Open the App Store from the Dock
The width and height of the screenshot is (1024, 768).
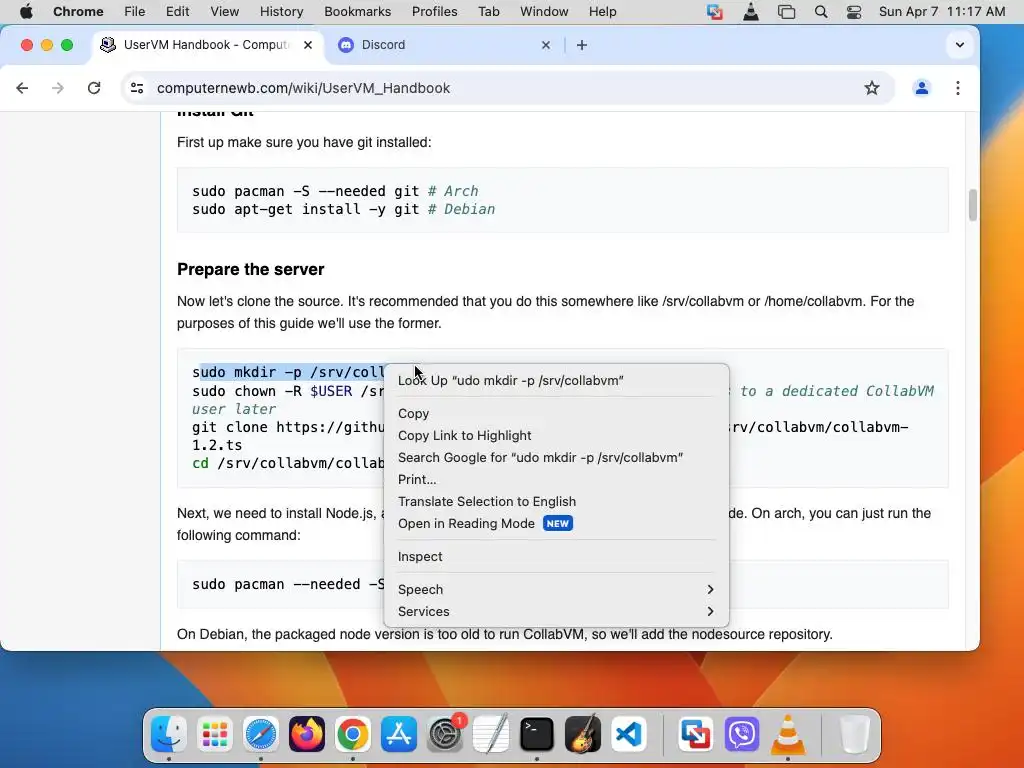(398, 734)
